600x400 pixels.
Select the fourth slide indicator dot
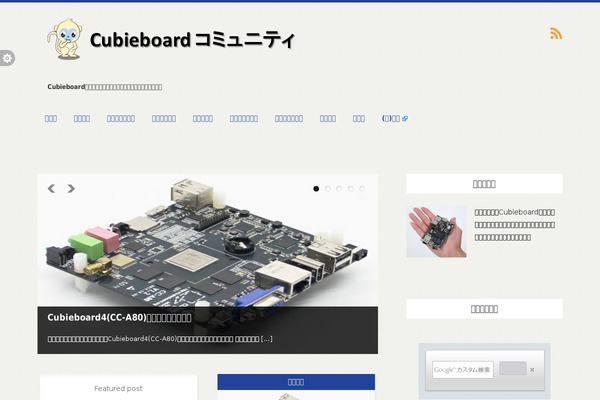coord(351,189)
